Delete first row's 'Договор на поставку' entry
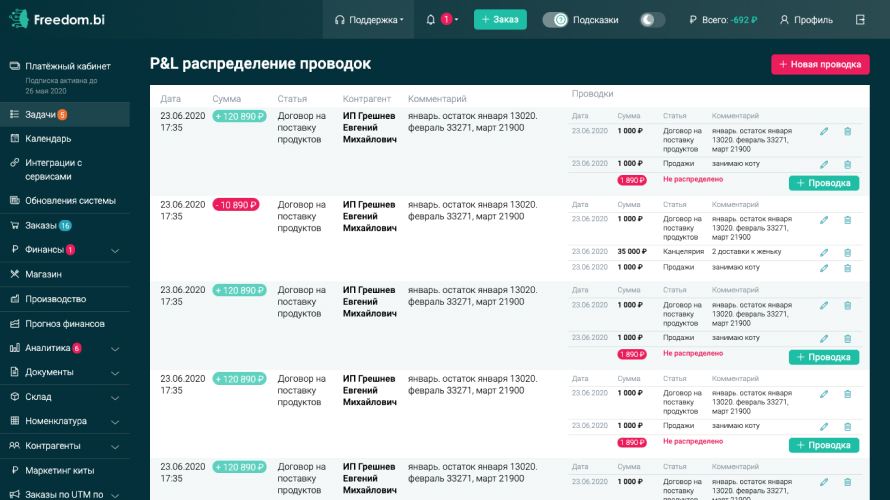Image resolution: width=890 pixels, height=500 pixels. coord(847,132)
